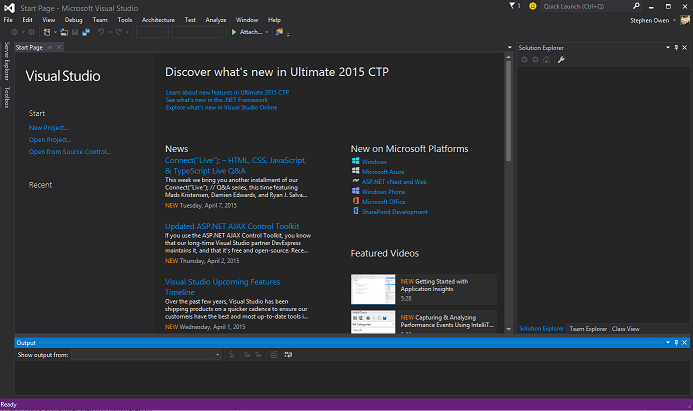Open the Analyze menu
This screenshot has width=693, height=411.
216,20
